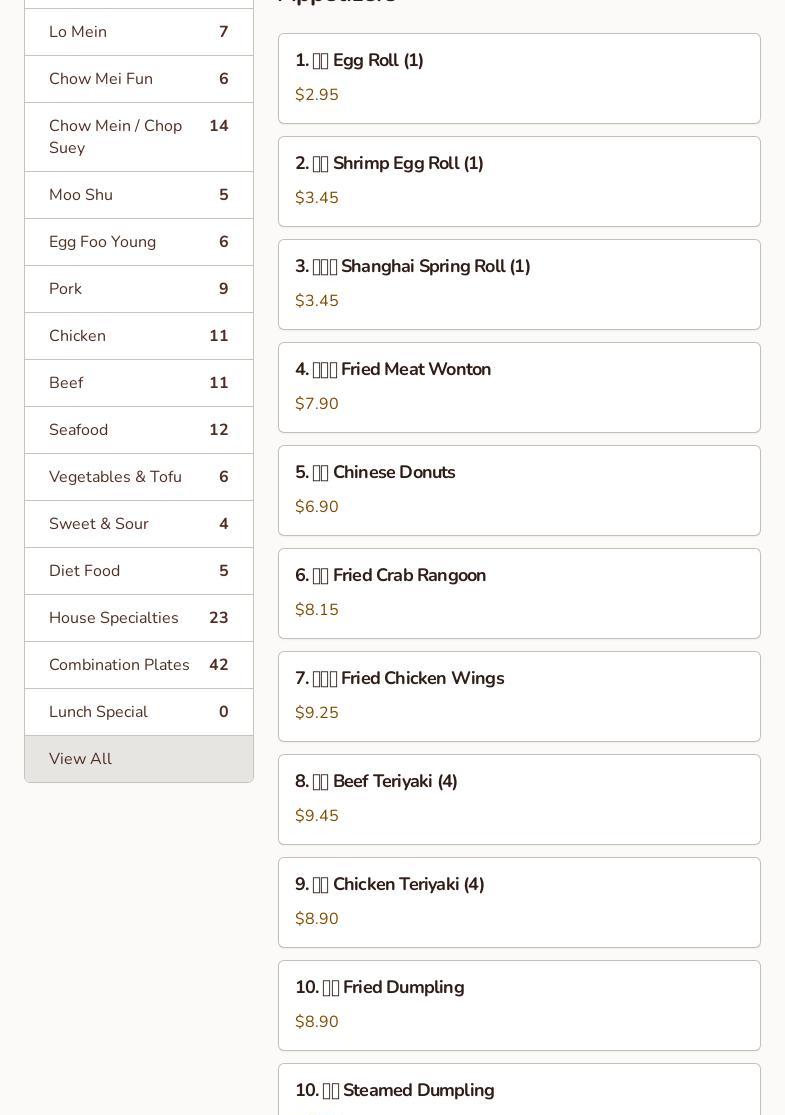Choose Vegetables & Tofu category
The image size is (785, 1115).
[139, 477]
